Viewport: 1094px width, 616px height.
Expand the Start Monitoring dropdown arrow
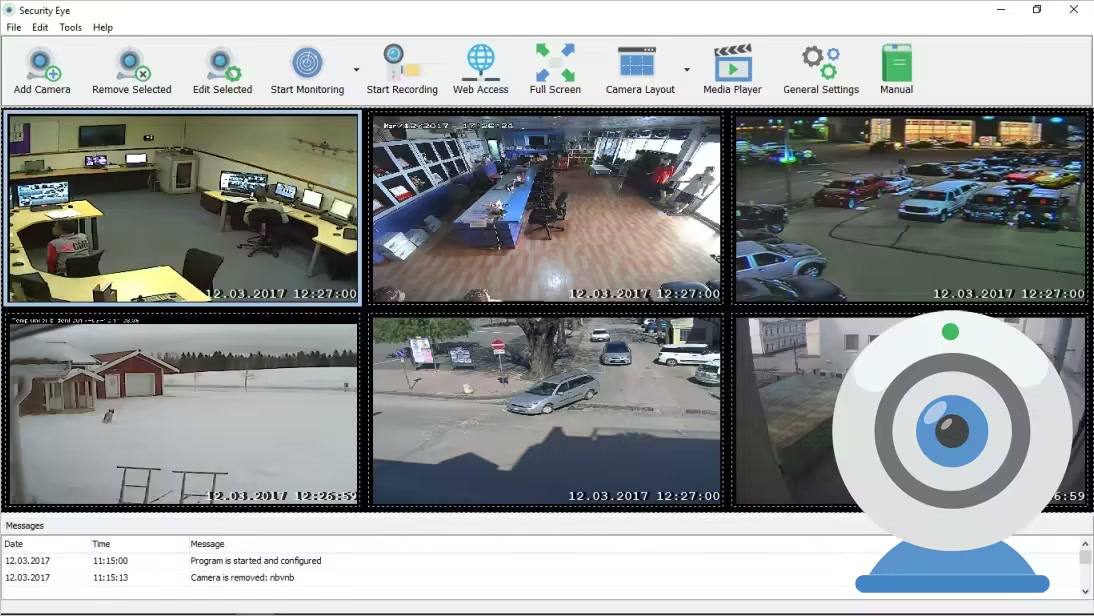coord(356,70)
